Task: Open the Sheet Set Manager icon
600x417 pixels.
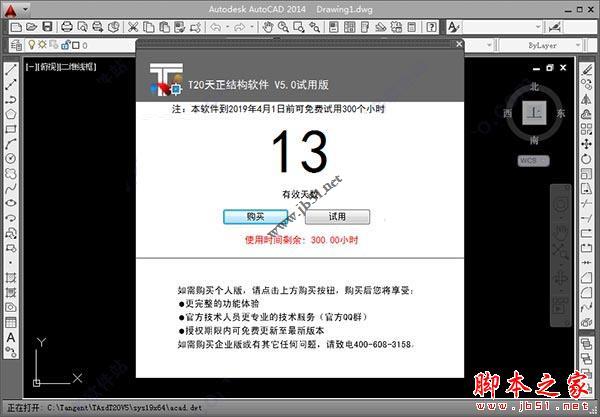Action: coord(380,27)
